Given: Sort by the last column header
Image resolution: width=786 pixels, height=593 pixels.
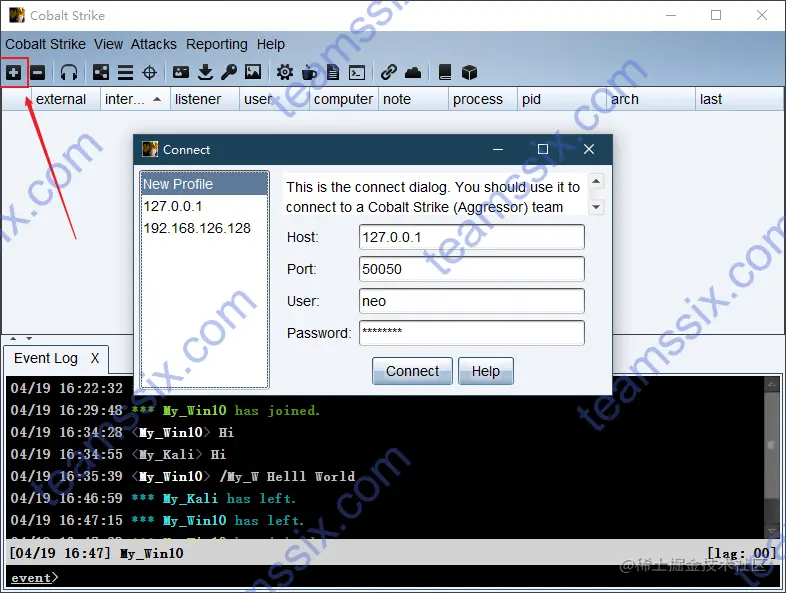Looking at the screenshot, I should click(x=739, y=99).
